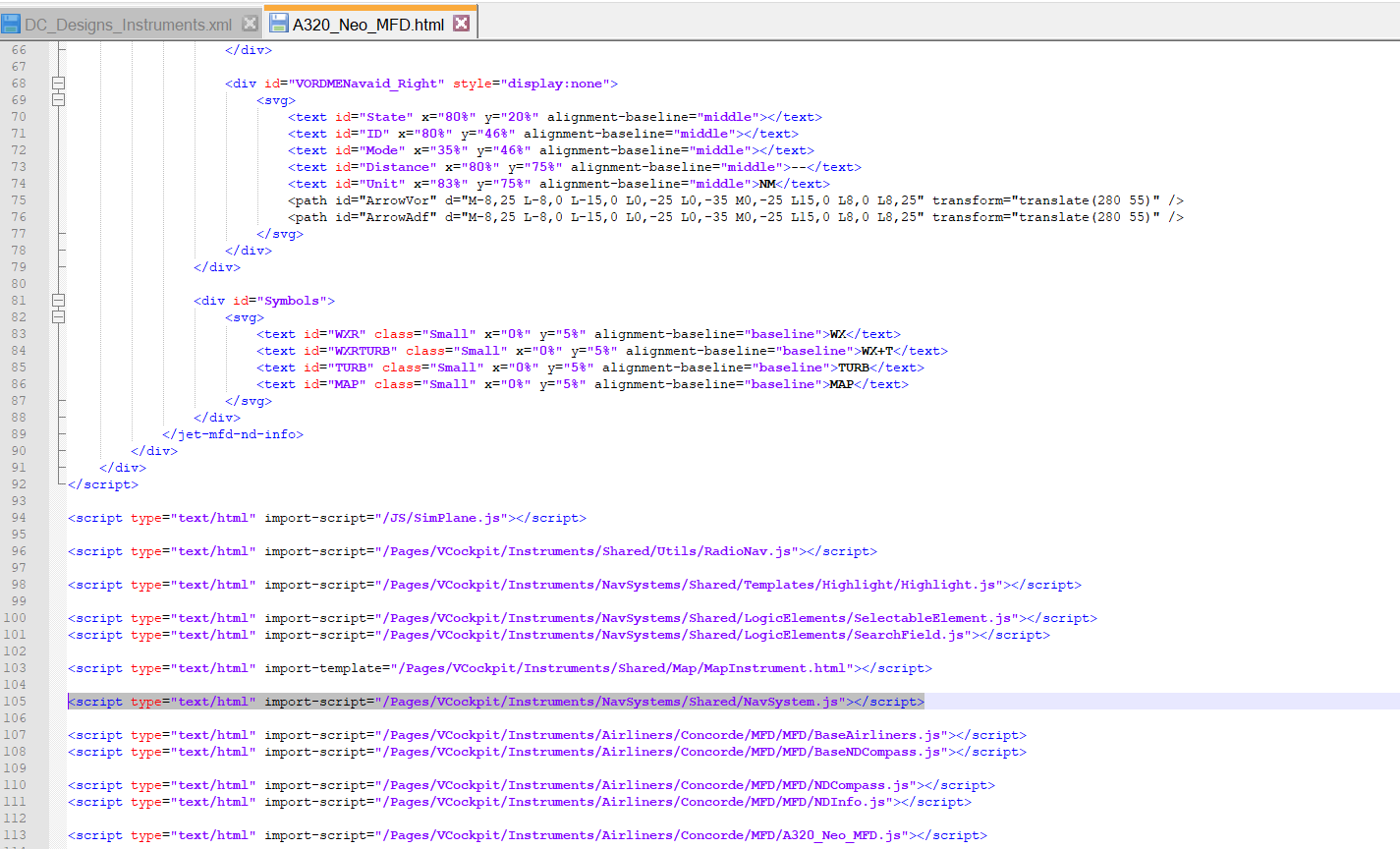Click the A320_Neo_MFD.js import path on line 113
The height and width of the screenshot is (849, 1400).
click(x=644, y=835)
